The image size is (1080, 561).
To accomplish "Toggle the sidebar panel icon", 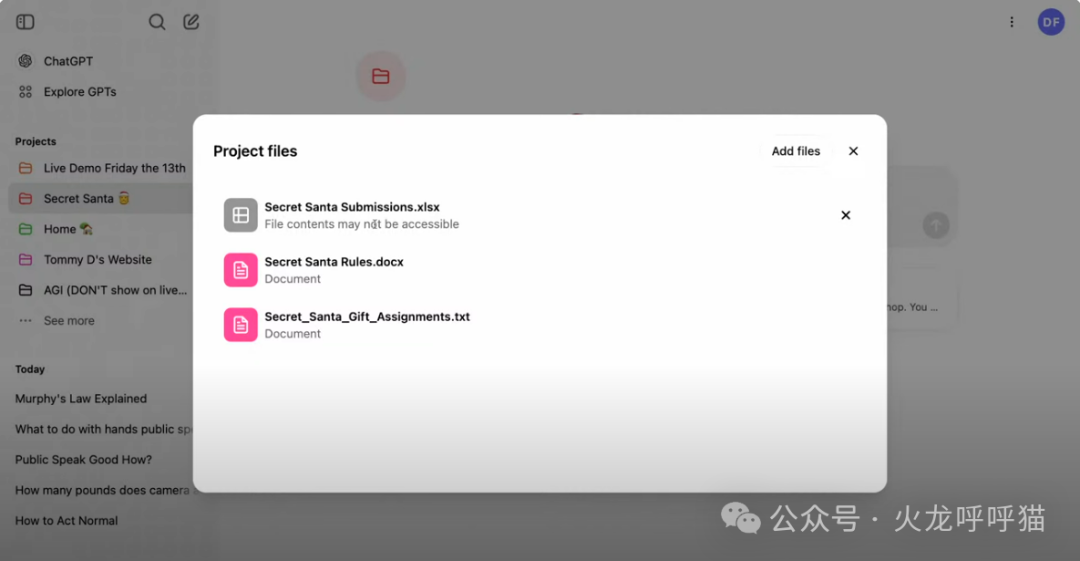I will [x=25, y=22].
